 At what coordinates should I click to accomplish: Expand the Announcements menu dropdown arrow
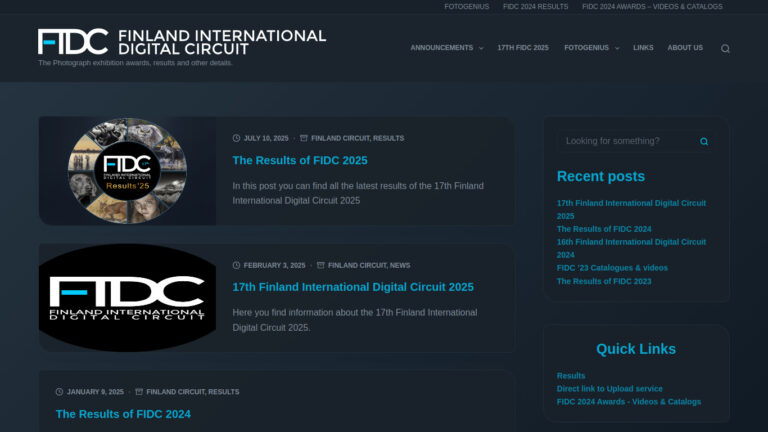(481, 48)
